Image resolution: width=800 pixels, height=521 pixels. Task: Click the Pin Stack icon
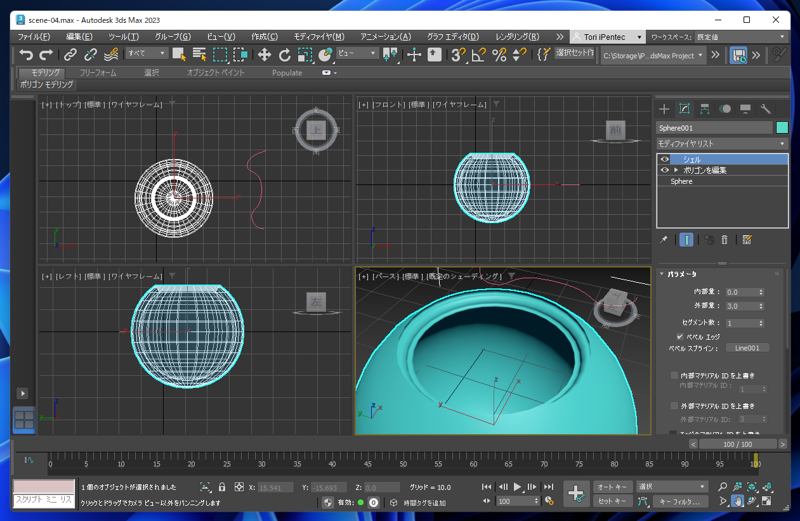[x=663, y=240]
